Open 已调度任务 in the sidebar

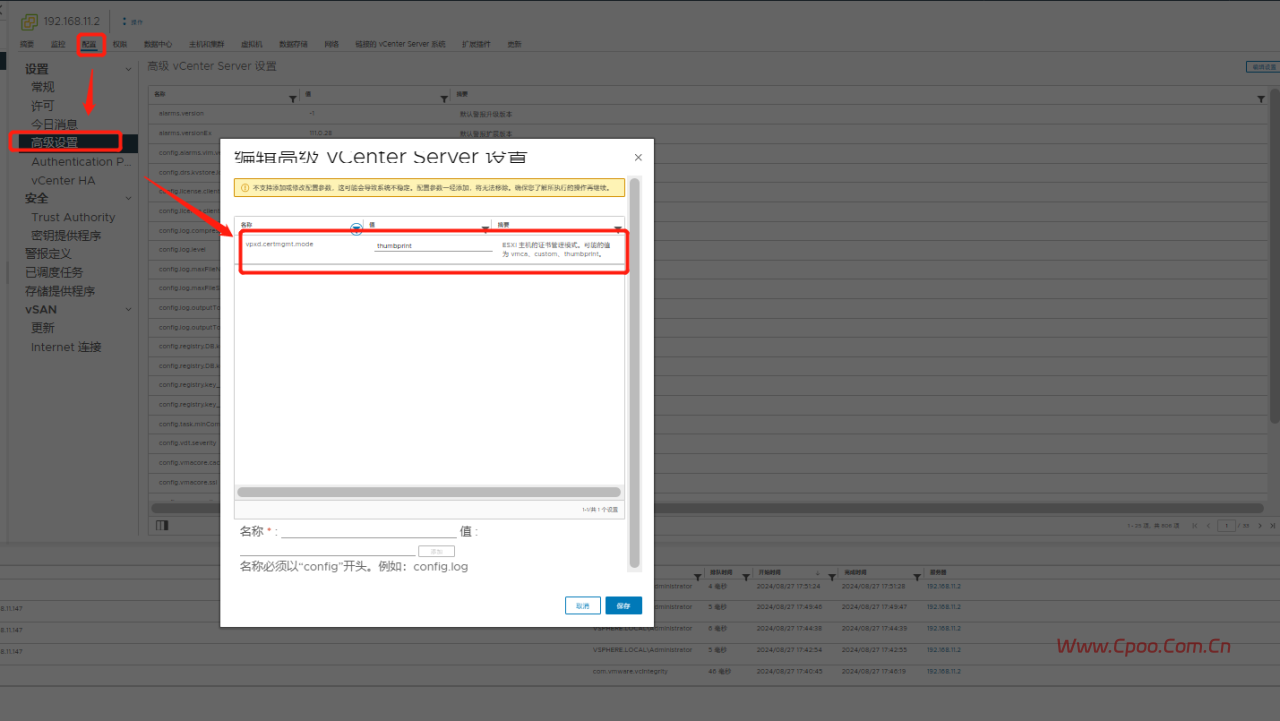pos(54,272)
